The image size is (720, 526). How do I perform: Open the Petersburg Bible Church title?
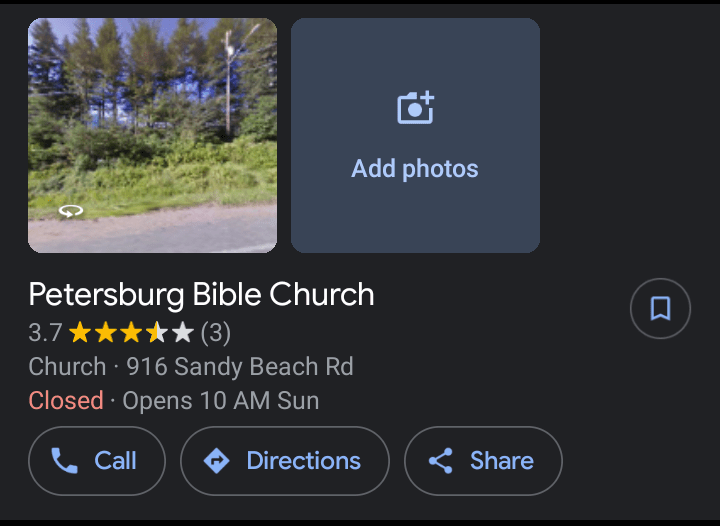point(201,295)
